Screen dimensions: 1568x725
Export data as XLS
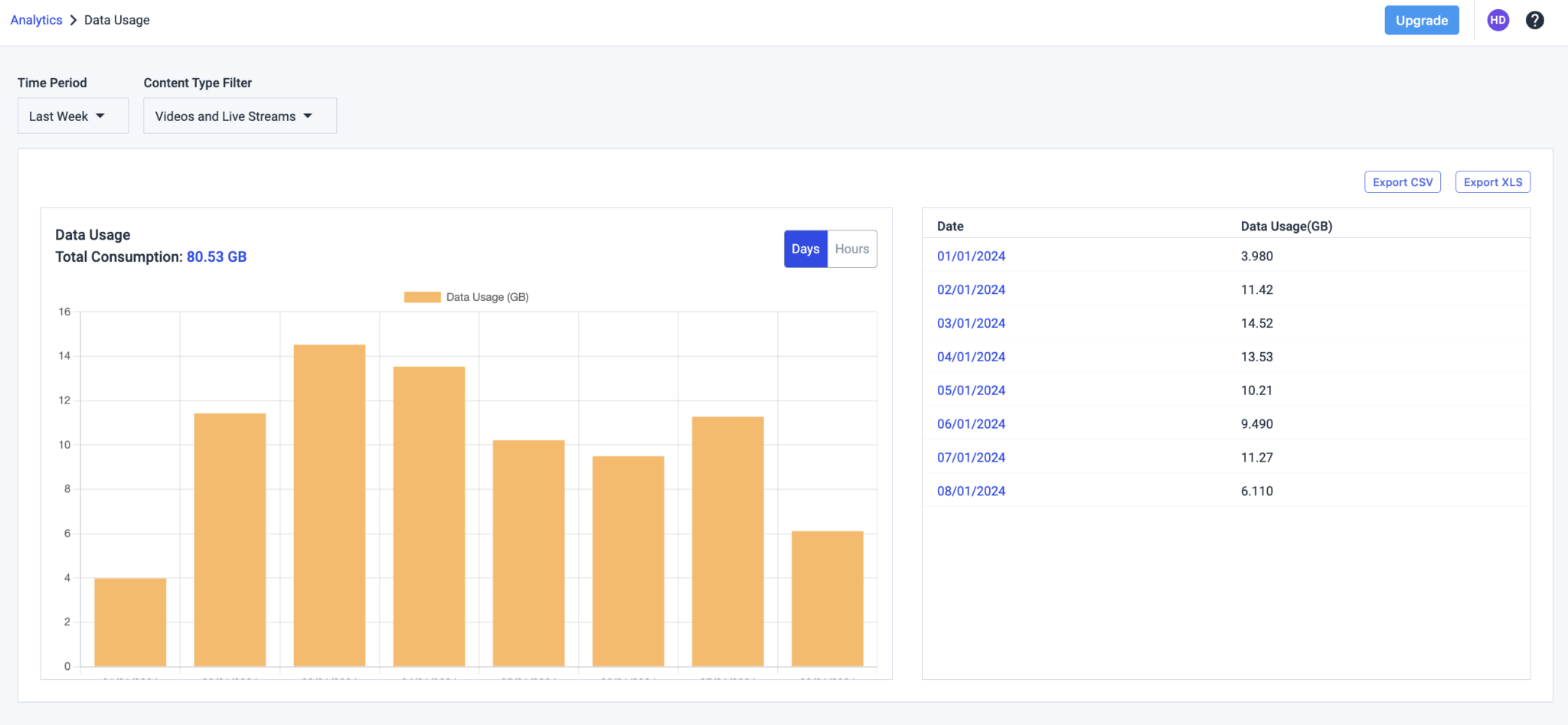[x=1492, y=182]
